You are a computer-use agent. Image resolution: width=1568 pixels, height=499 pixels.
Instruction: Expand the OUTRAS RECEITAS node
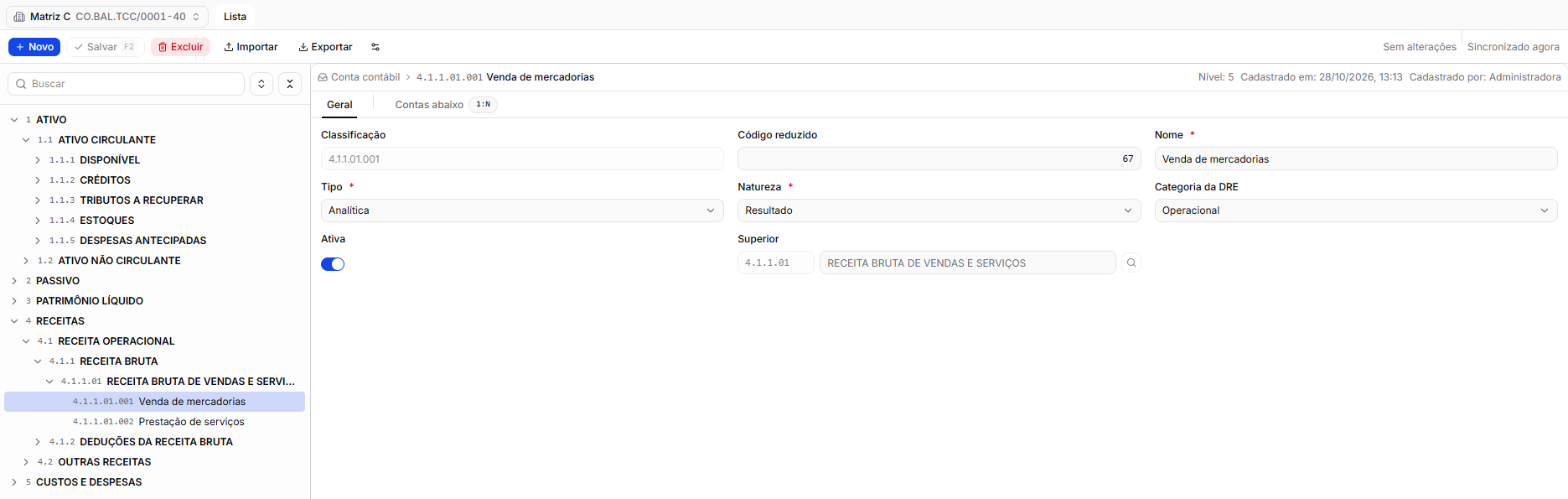[x=26, y=462]
